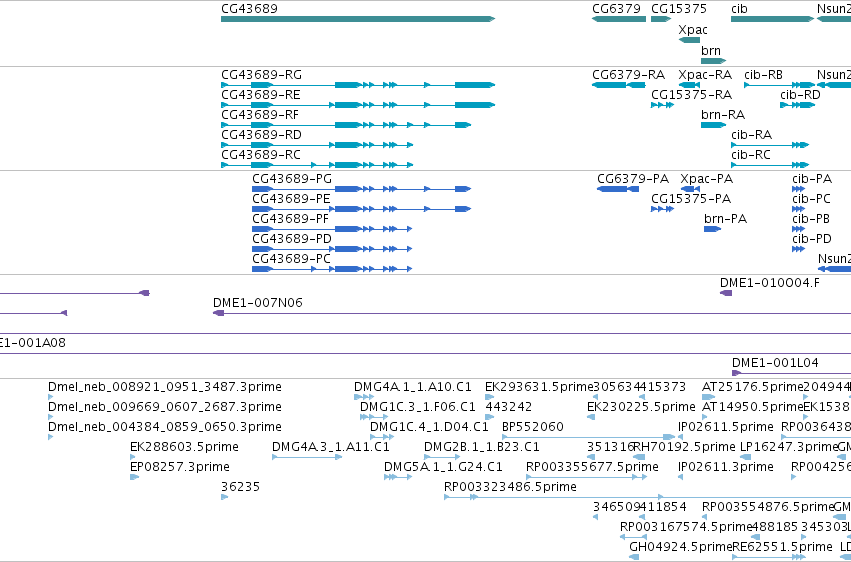Click protein label CG43689-PE
This screenshot has height=562, width=851.
click(291, 199)
